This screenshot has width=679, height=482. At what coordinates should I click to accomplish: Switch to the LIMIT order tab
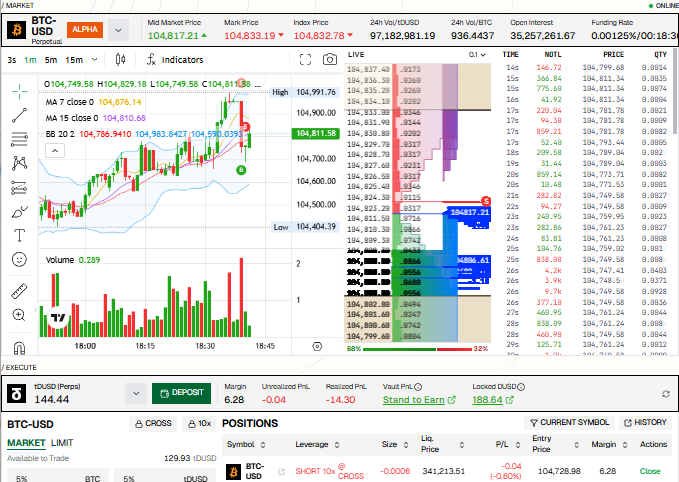pos(62,443)
